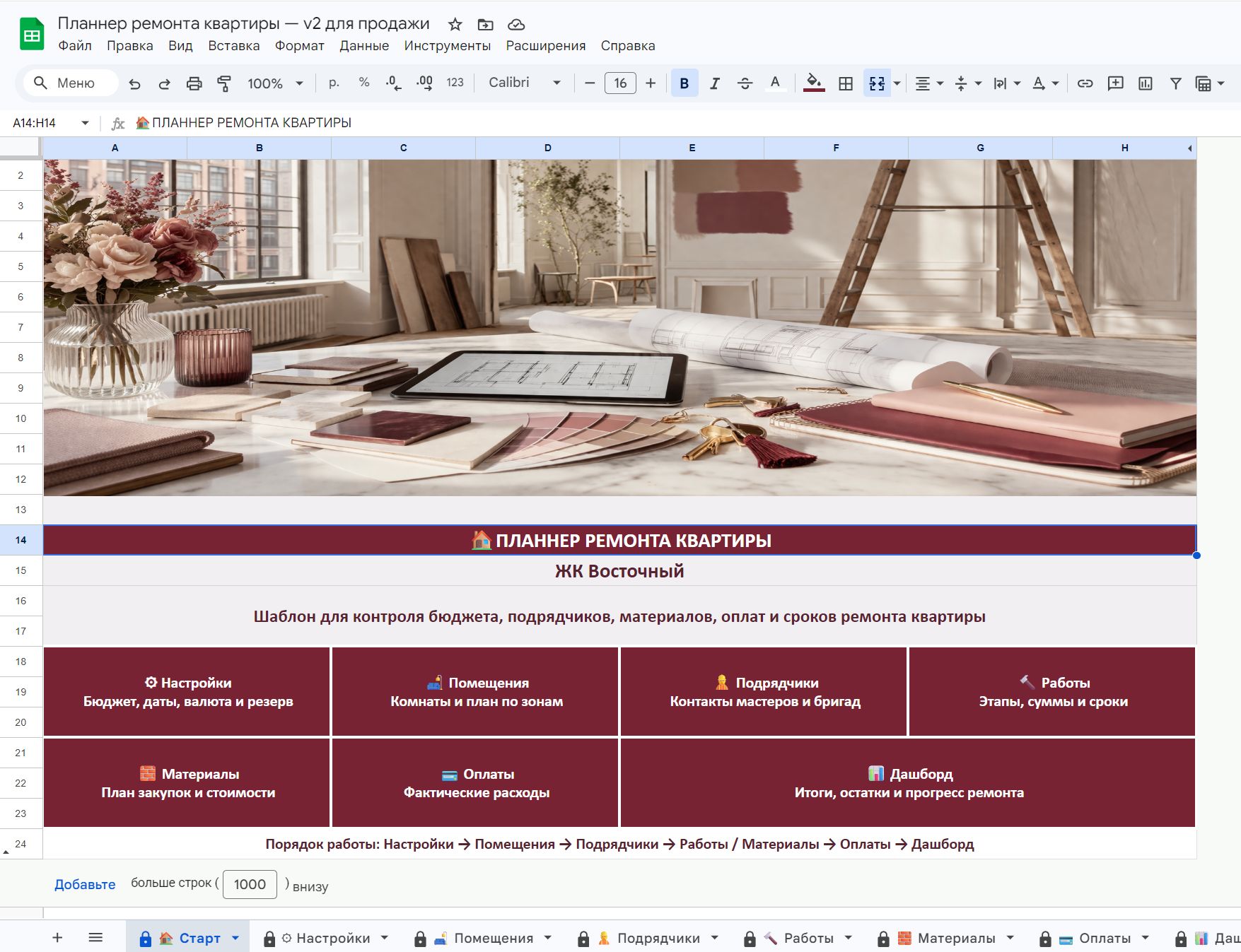Select the Paint format roller tool
The image size is (1241, 952).
pyautogui.click(x=224, y=83)
